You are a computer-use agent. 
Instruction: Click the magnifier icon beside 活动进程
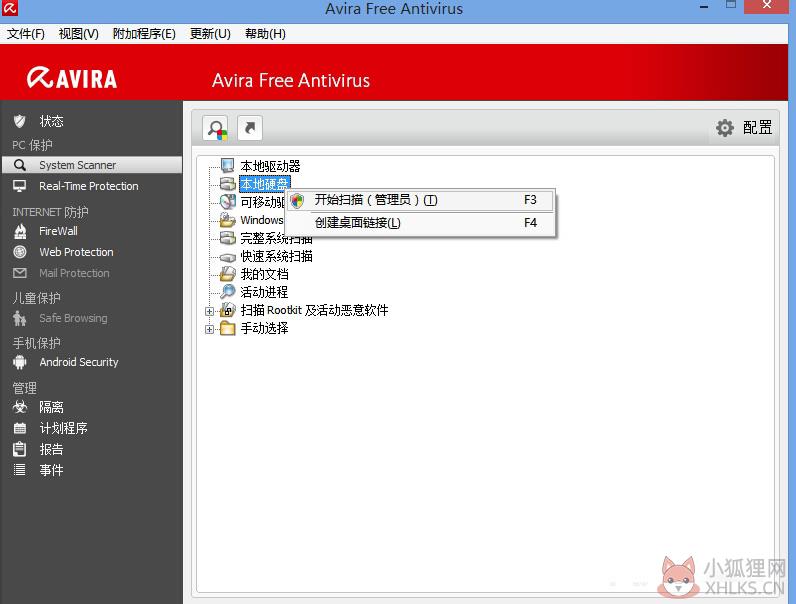[x=227, y=292]
